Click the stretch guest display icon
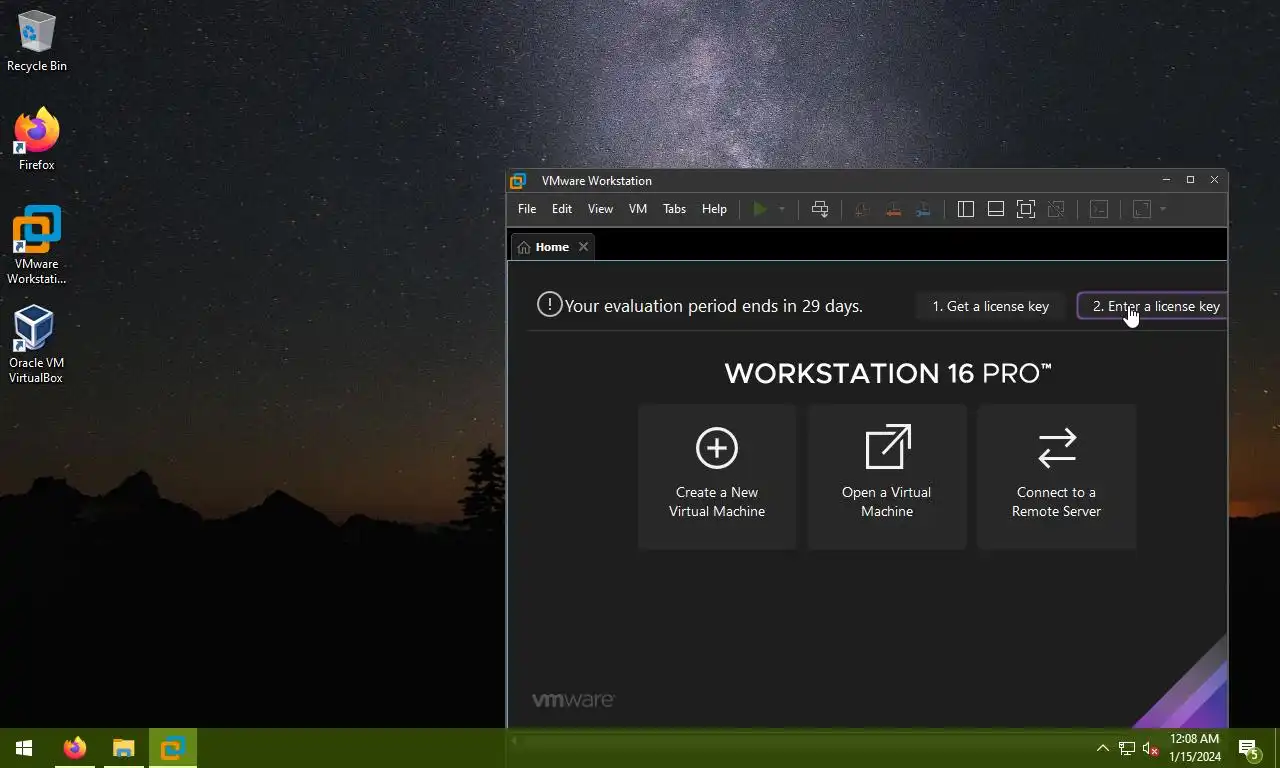This screenshot has width=1280, height=768. [x=1142, y=209]
